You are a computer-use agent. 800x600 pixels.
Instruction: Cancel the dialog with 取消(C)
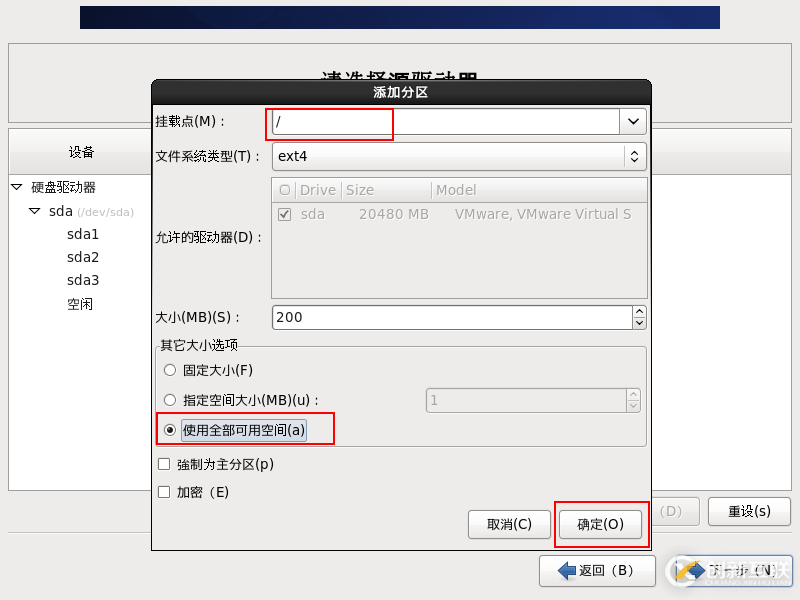coord(509,524)
